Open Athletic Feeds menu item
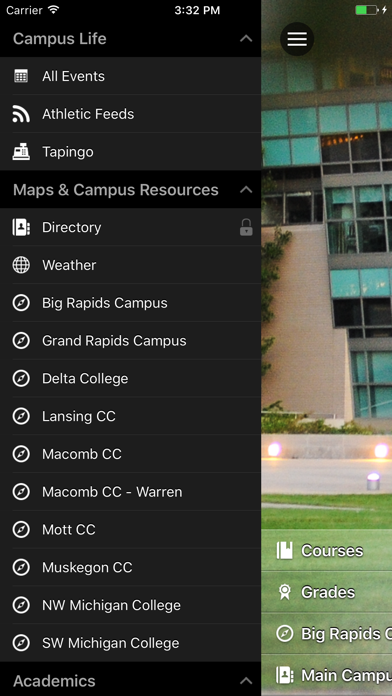Image resolution: width=392 pixels, height=696 pixels. coord(131,114)
